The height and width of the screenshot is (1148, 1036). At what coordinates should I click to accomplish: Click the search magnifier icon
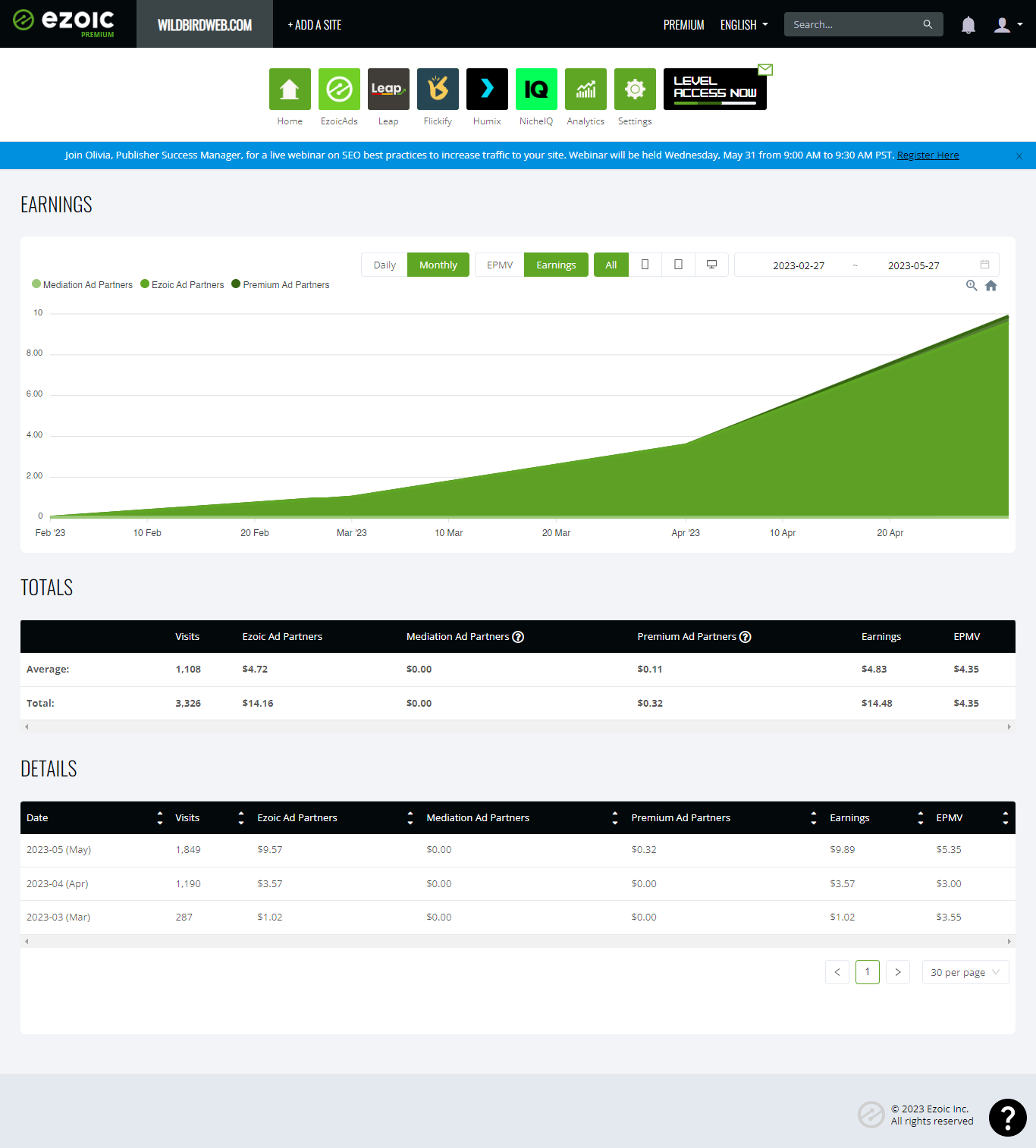tap(928, 24)
